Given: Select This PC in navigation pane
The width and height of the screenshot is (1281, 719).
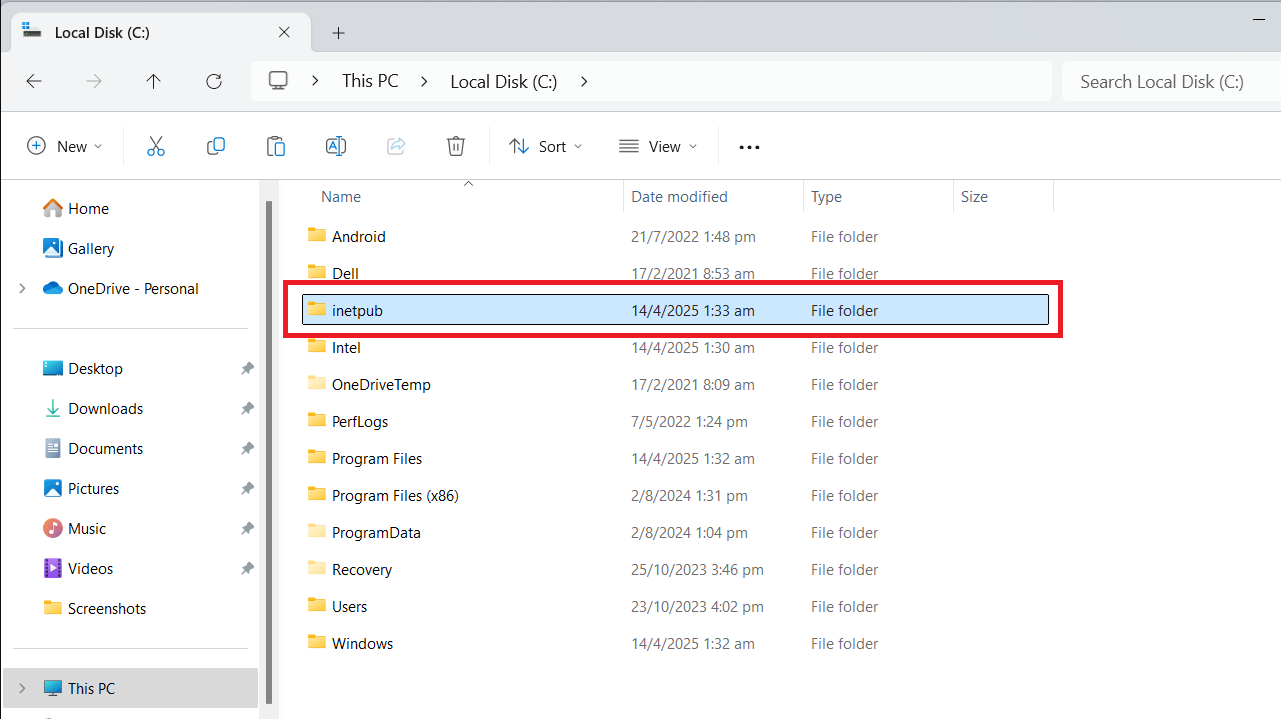Looking at the screenshot, I should click(x=131, y=688).
